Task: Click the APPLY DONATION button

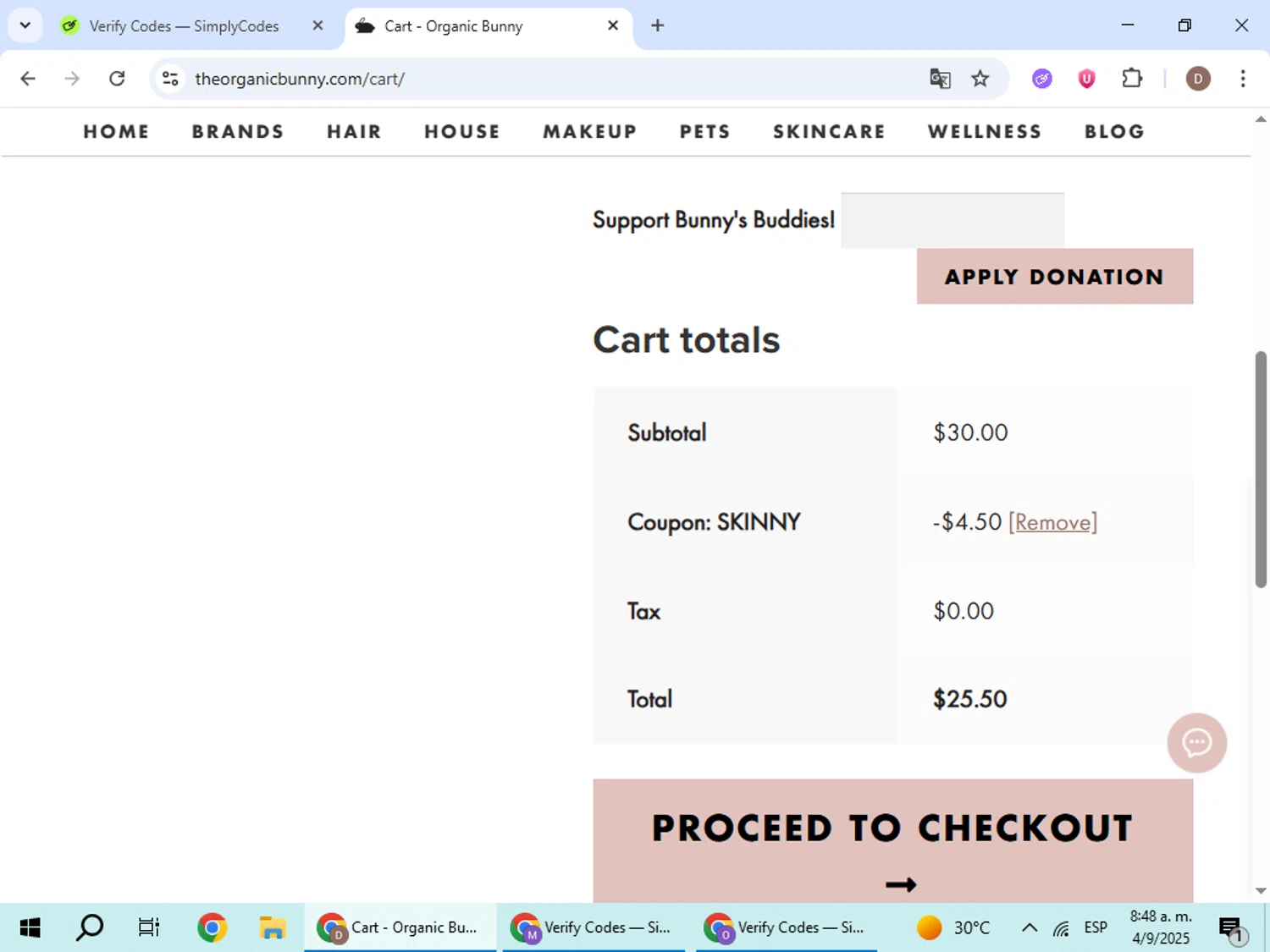Action: coord(1054,277)
